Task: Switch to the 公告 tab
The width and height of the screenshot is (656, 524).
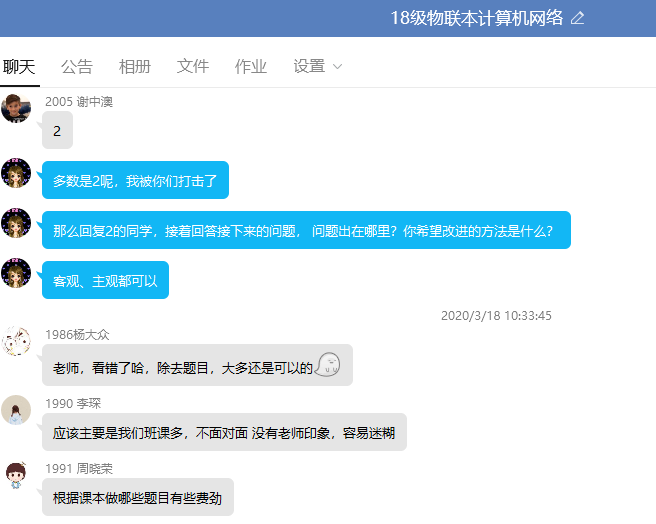Action: pos(77,67)
